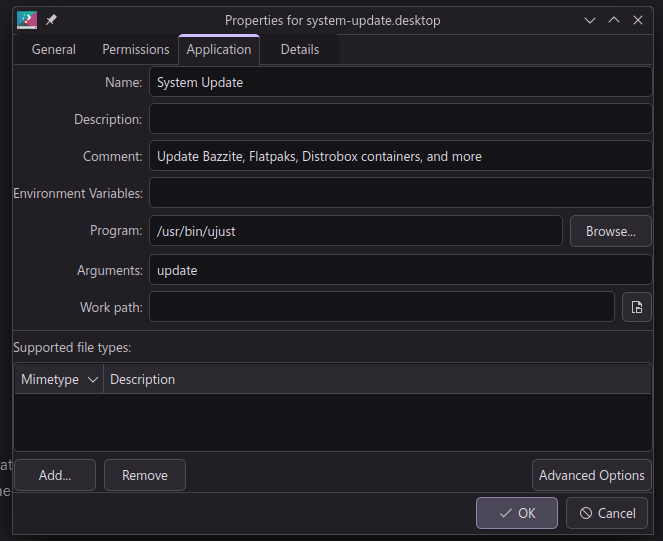Screen dimensions: 663x542
Task: Click the Add... file type button
Action: 55,475
